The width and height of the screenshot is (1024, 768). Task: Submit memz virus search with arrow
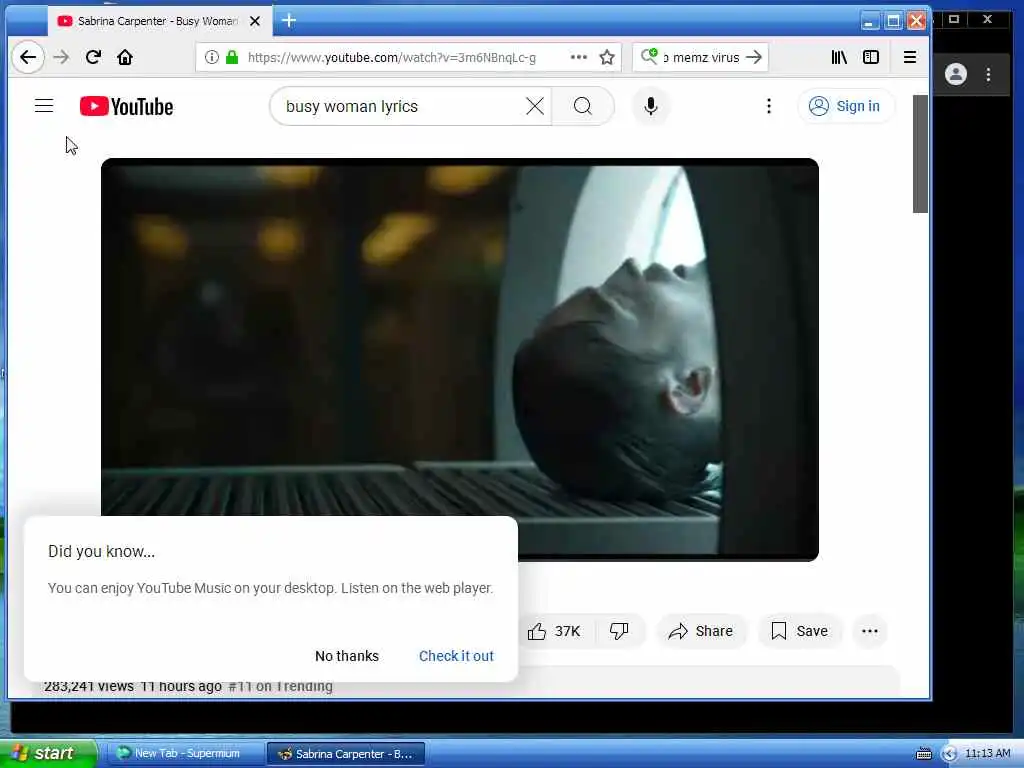(x=754, y=57)
